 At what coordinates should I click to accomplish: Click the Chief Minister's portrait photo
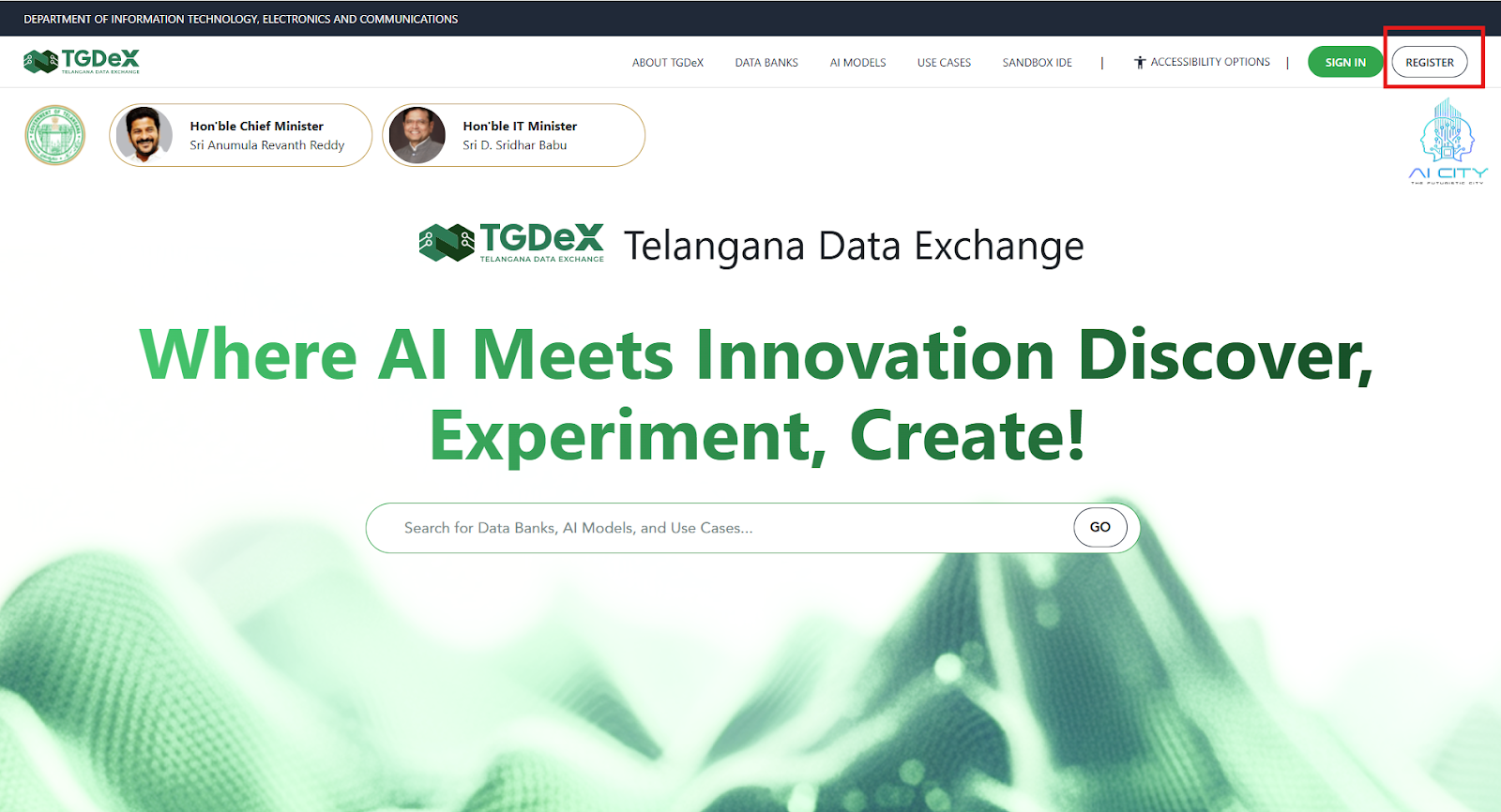[144, 135]
